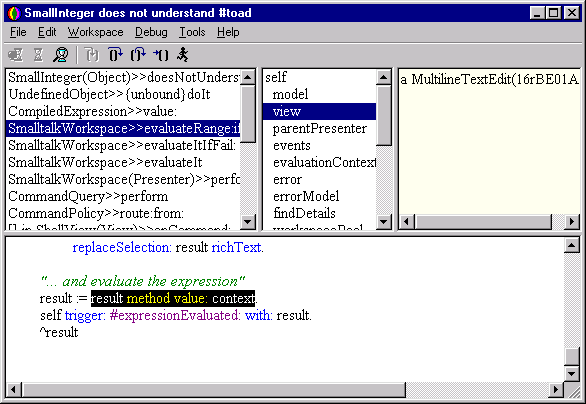Open the Tools menu
The width and height of the screenshot is (586, 404).
coord(192,32)
